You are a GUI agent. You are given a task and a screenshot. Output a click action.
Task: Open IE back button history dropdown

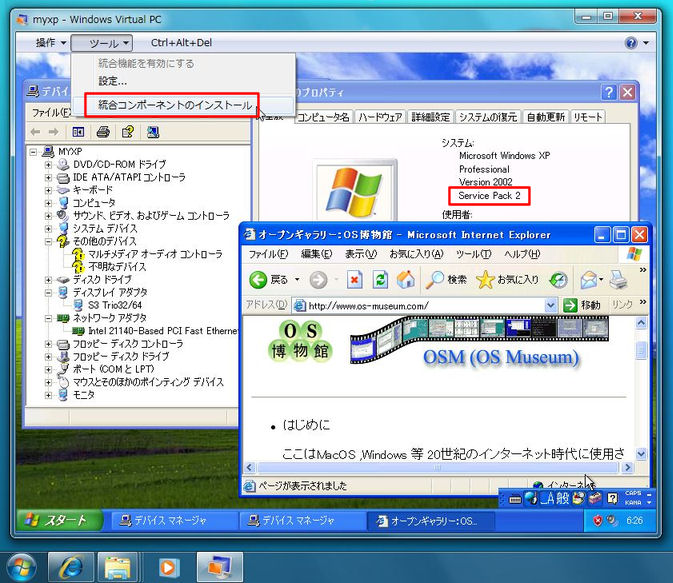[x=297, y=280]
